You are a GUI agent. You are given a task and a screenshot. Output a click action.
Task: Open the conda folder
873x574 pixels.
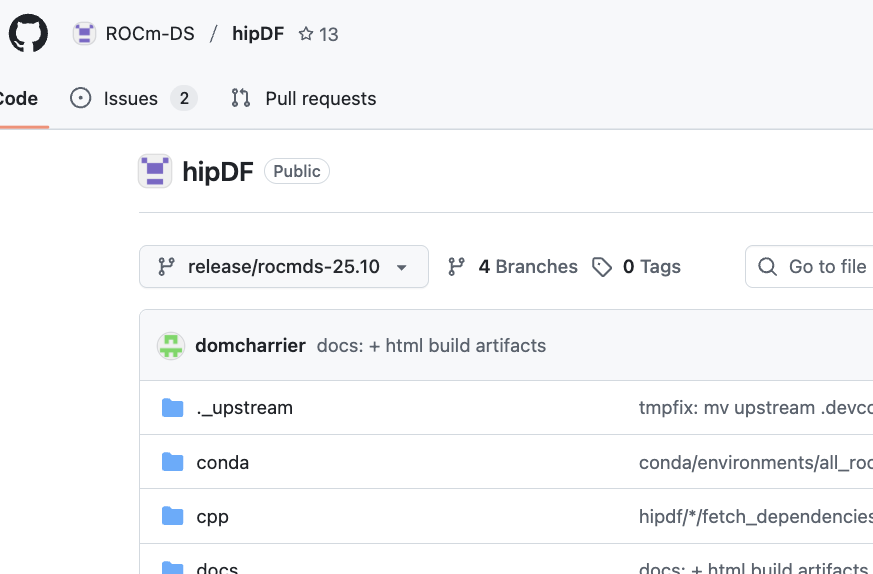[x=223, y=463]
